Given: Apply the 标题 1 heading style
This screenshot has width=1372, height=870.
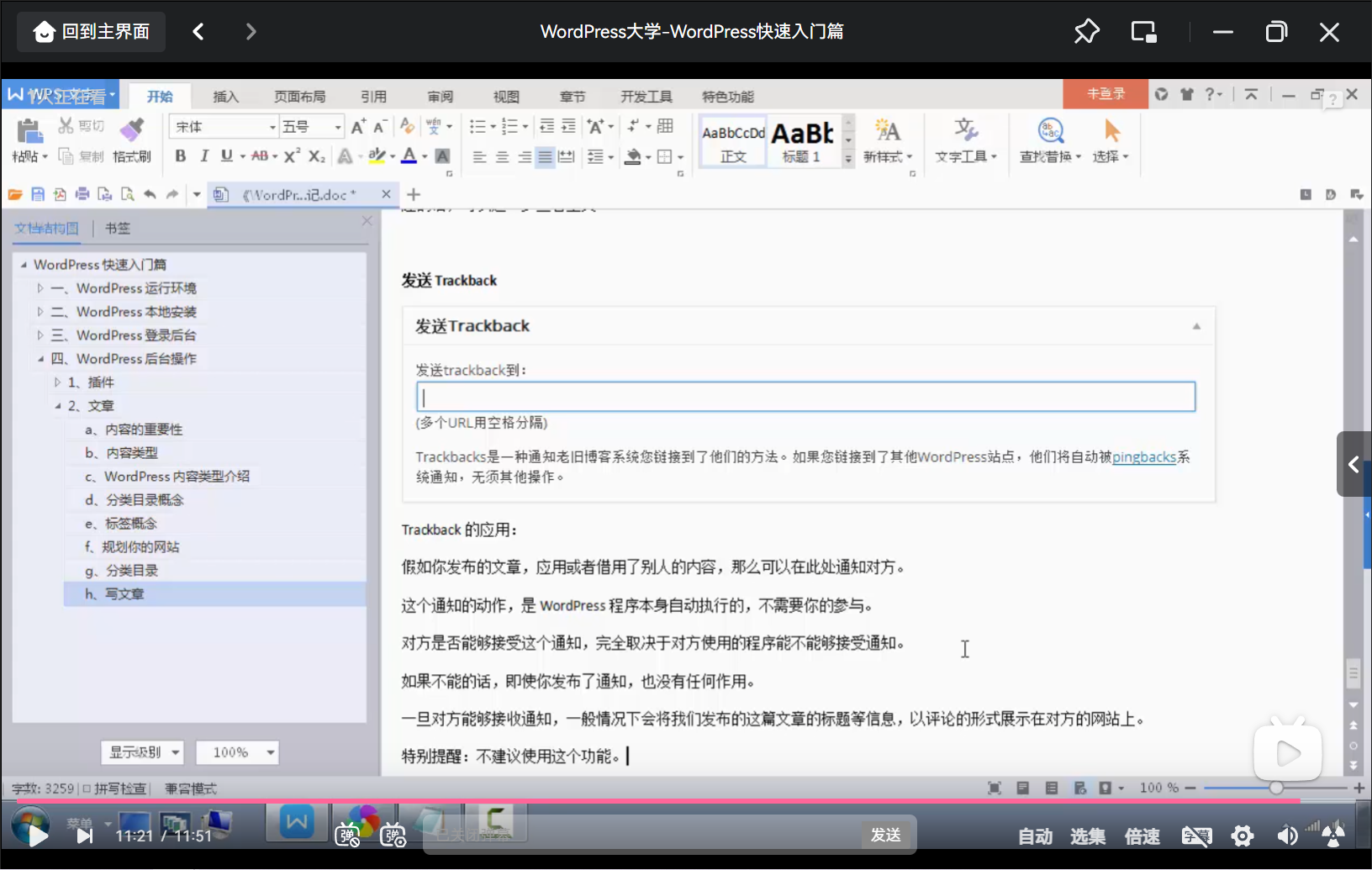Looking at the screenshot, I should coord(804,141).
